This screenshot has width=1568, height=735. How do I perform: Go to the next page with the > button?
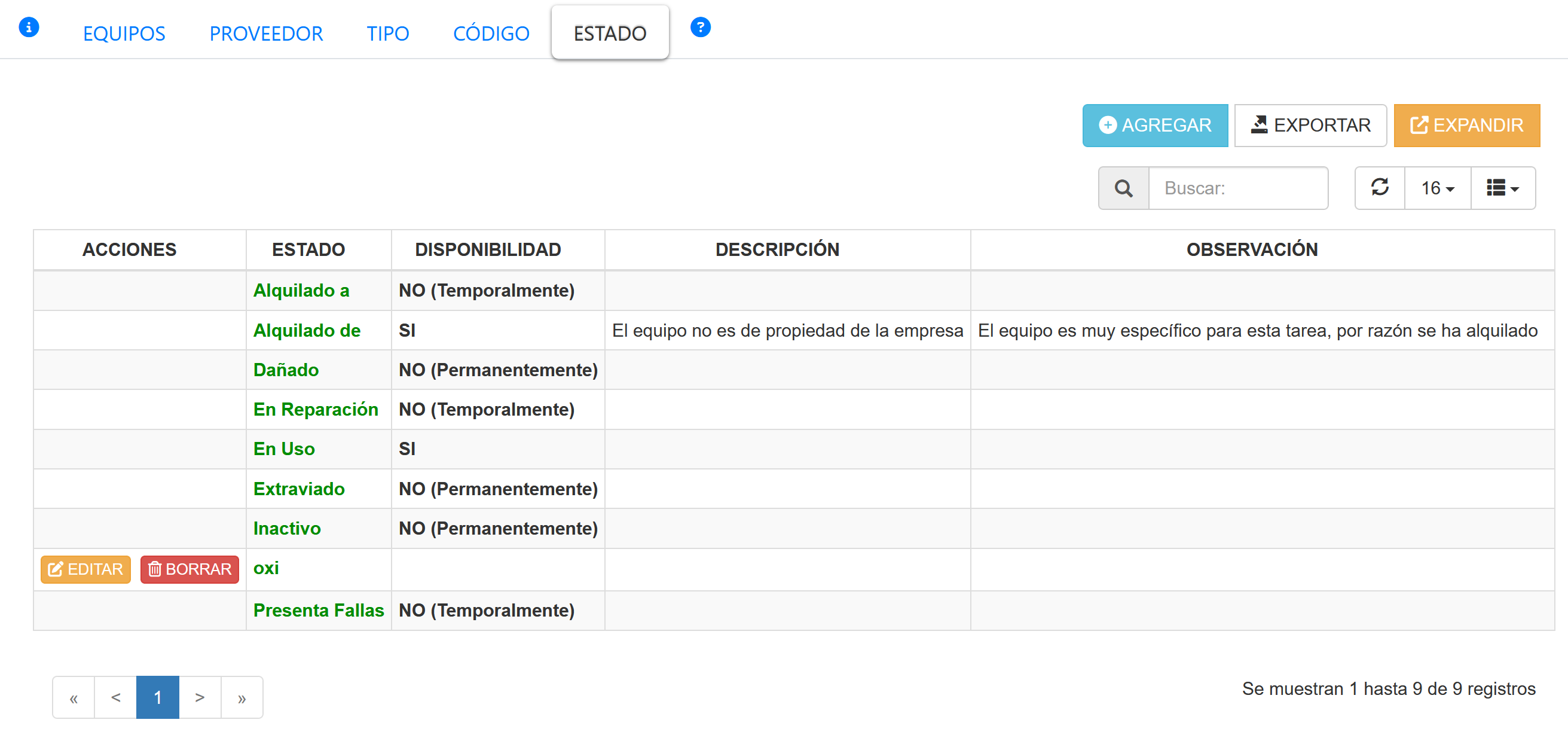(x=200, y=697)
